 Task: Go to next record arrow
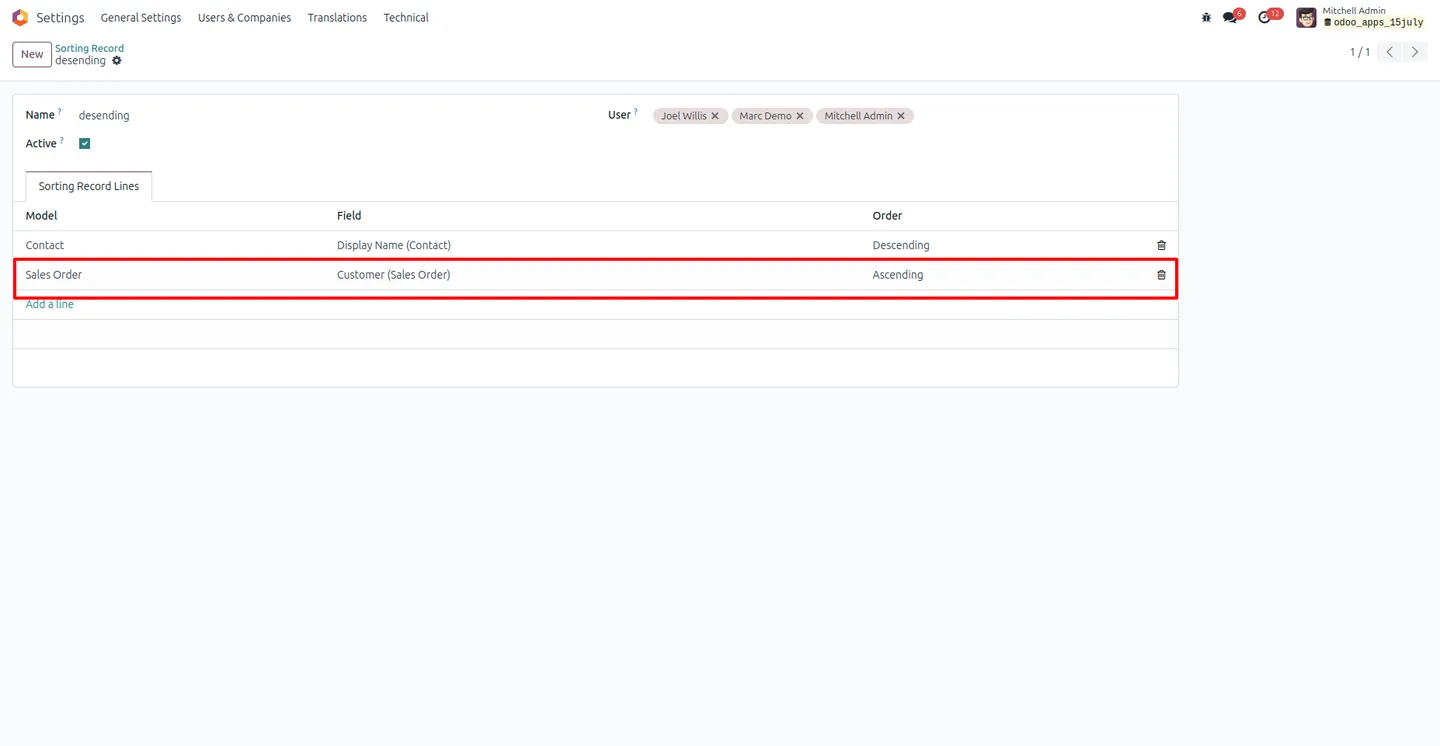click(1415, 52)
